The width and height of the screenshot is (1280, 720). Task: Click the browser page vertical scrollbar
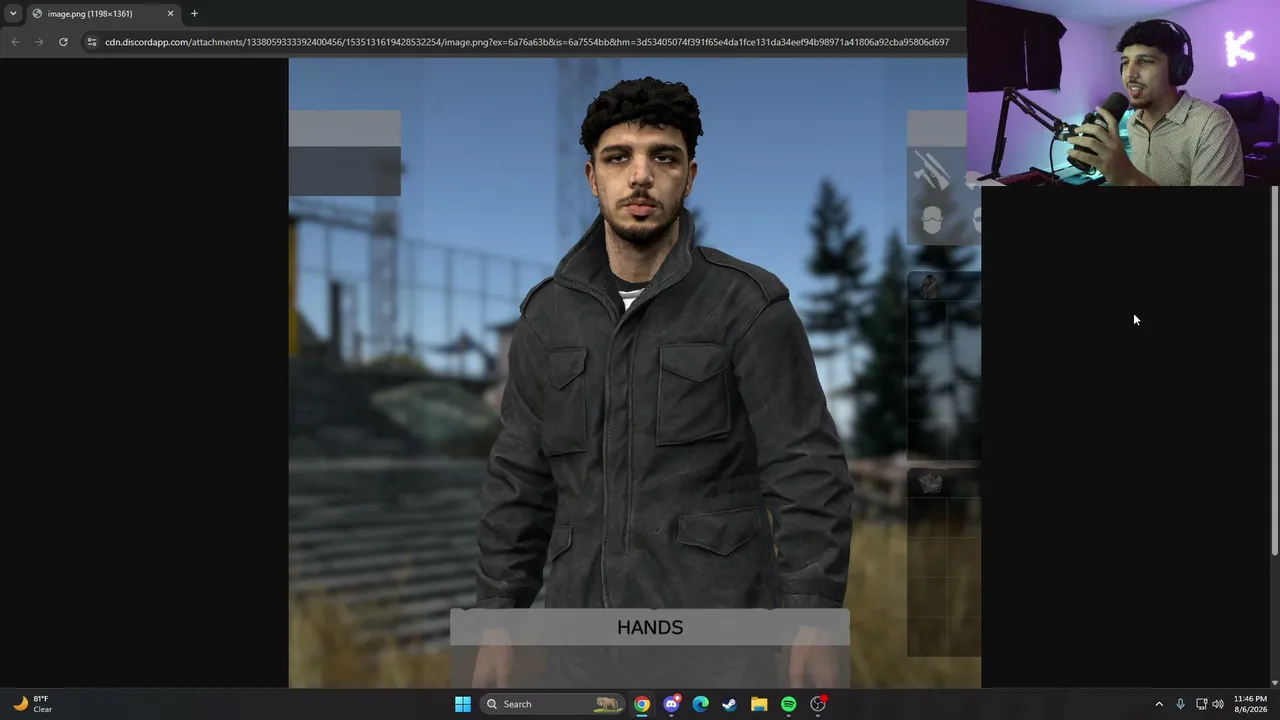click(x=1274, y=370)
